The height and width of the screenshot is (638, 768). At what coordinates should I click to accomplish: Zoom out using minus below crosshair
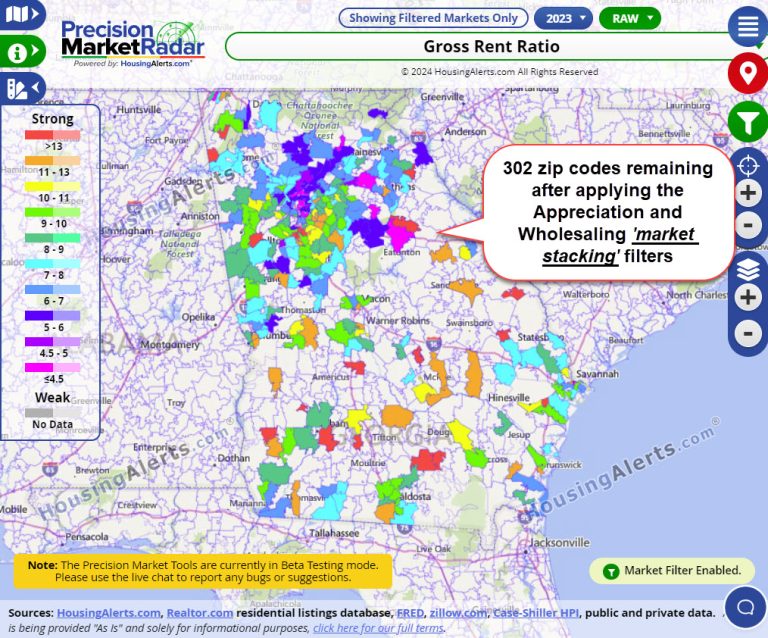748,226
